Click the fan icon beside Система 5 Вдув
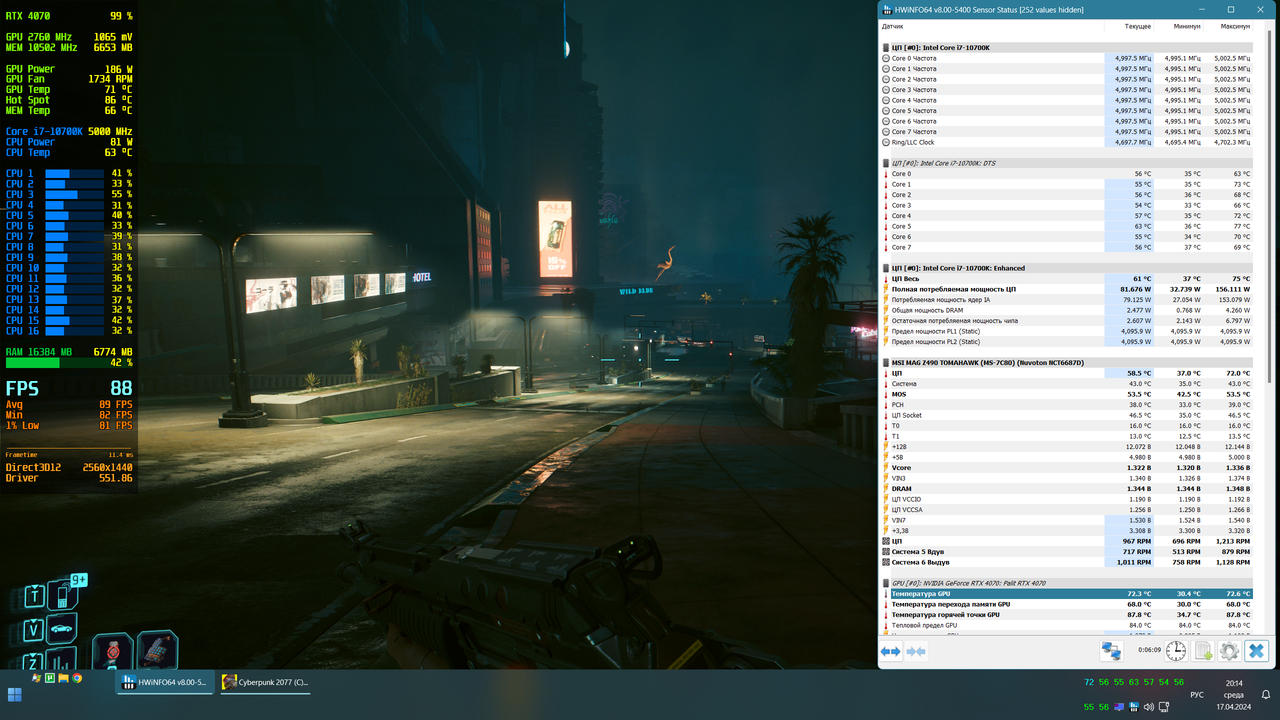Screen dimensions: 1280x720 886,552
